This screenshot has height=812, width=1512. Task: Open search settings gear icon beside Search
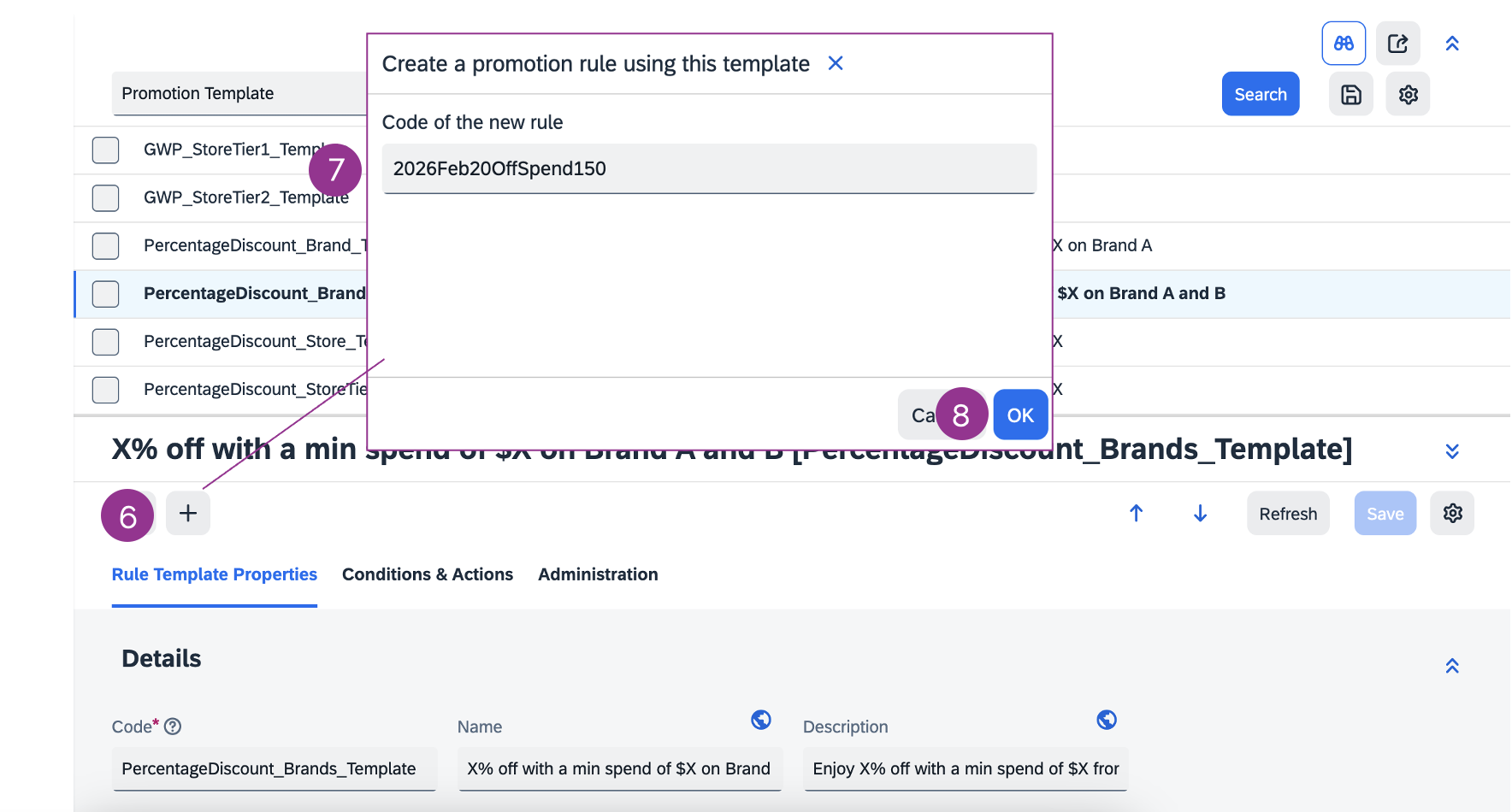pyautogui.click(x=1408, y=94)
